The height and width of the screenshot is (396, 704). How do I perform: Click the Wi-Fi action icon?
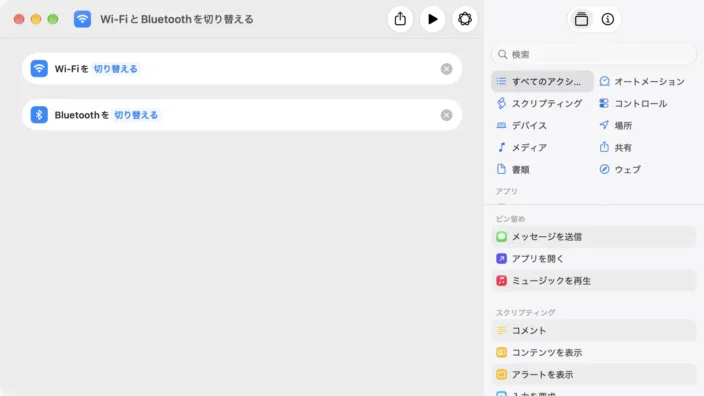39,69
